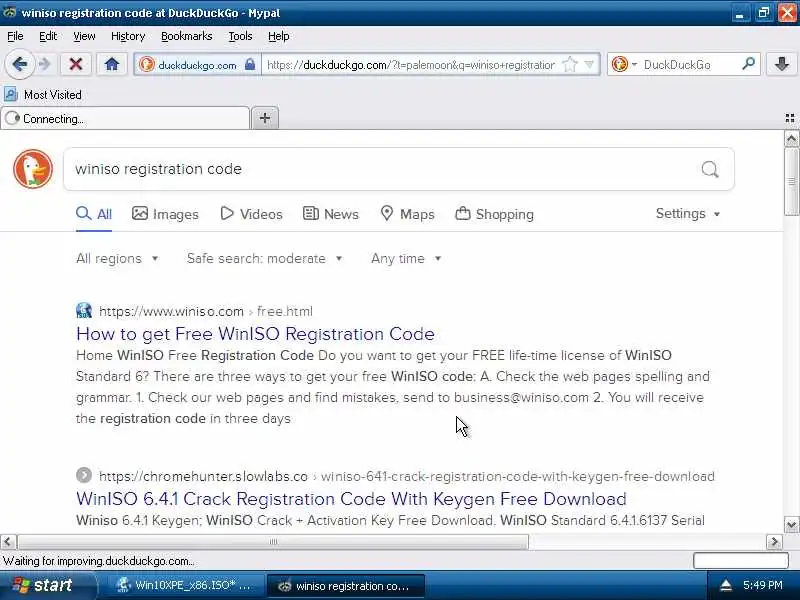
Task: Switch to the Shopping results tab
Action: pos(494,214)
